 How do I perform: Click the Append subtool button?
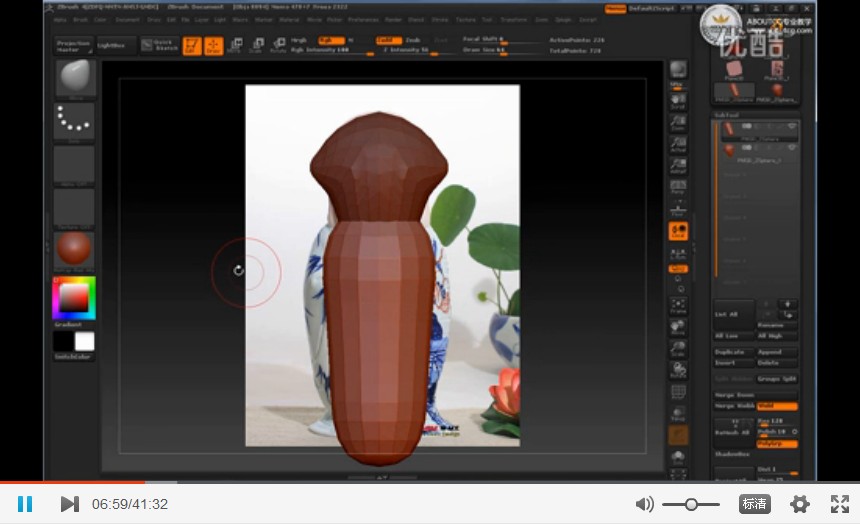click(777, 352)
